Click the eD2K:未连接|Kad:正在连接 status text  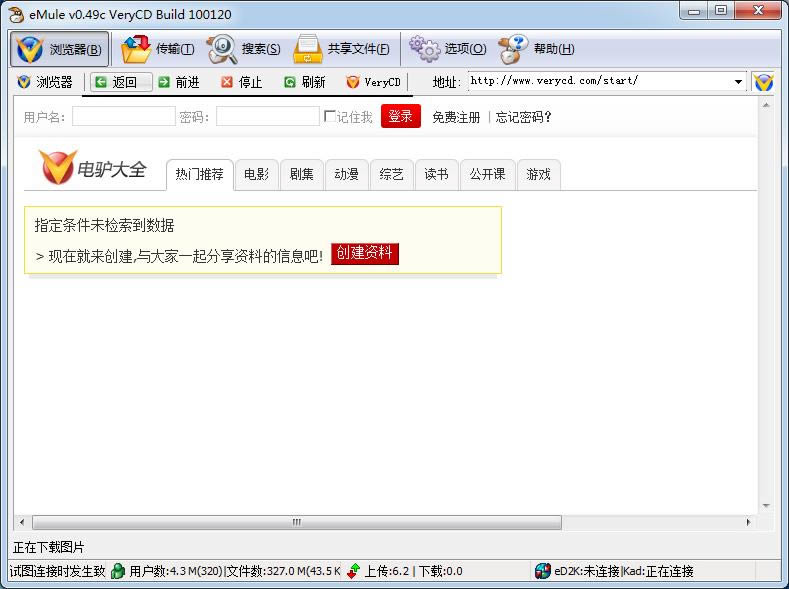click(x=624, y=571)
